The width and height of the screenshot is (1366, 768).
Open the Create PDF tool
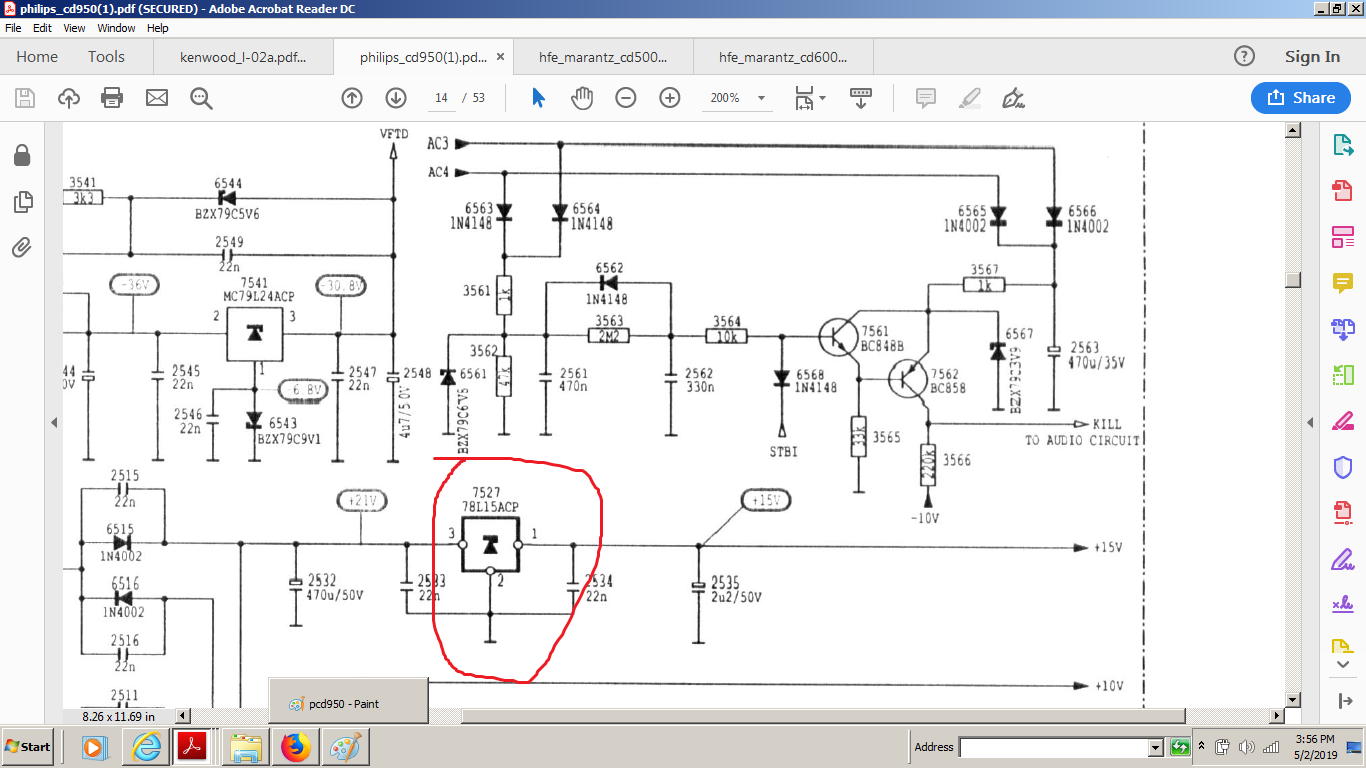pos(1342,191)
